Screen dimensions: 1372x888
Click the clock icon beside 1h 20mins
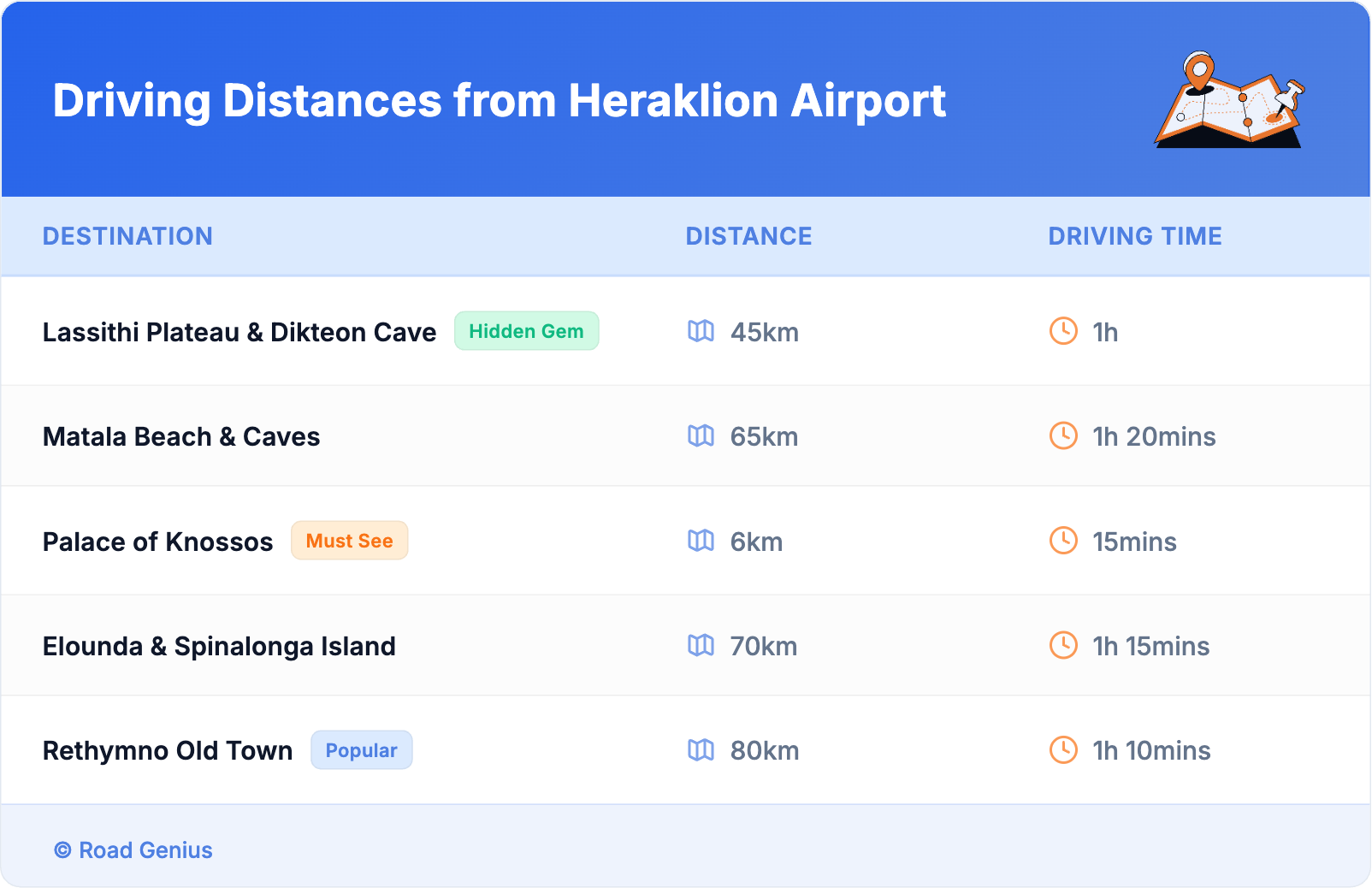click(1063, 435)
